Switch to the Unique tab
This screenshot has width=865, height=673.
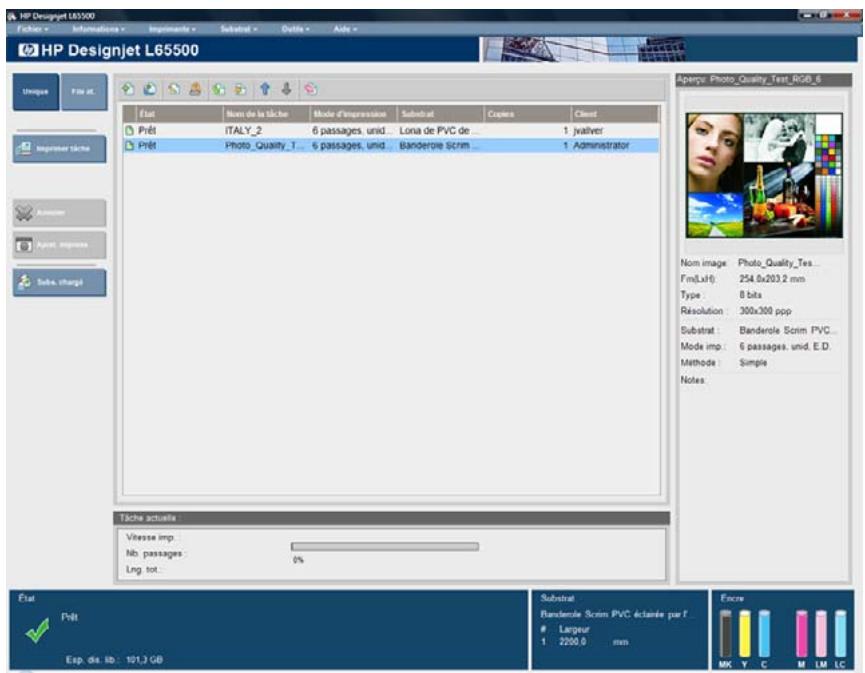click(36, 92)
